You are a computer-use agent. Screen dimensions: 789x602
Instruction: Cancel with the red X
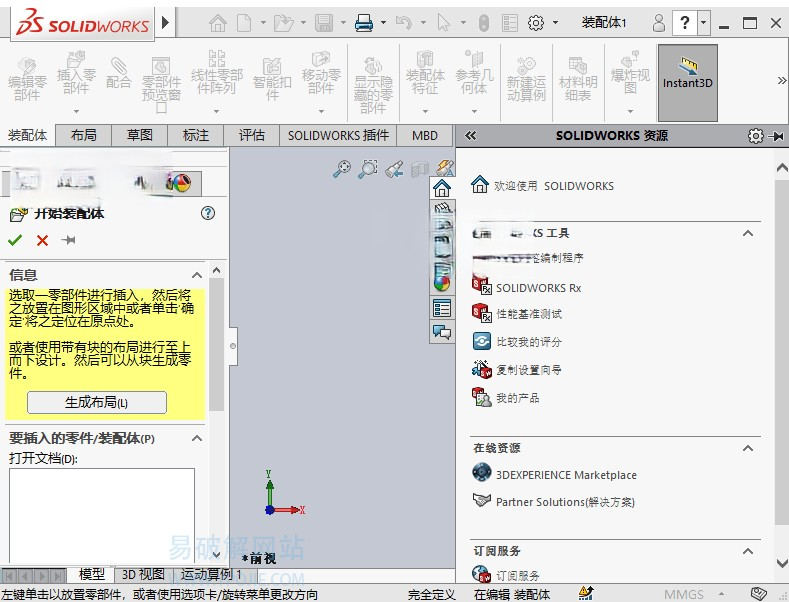pyautogui.click(x=42, y=240)
